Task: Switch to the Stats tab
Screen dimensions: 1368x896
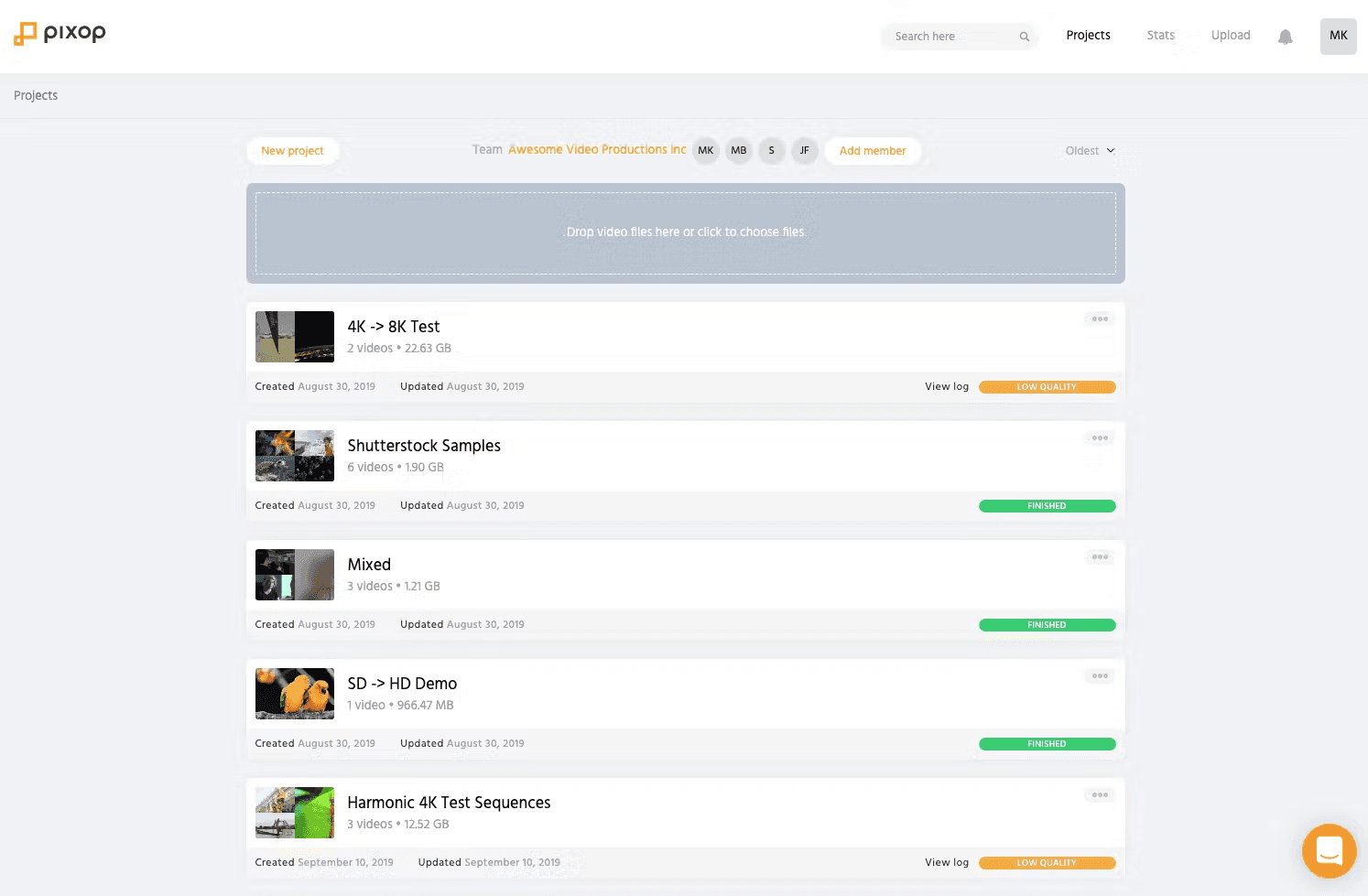Action: (x=1160, y=36)
